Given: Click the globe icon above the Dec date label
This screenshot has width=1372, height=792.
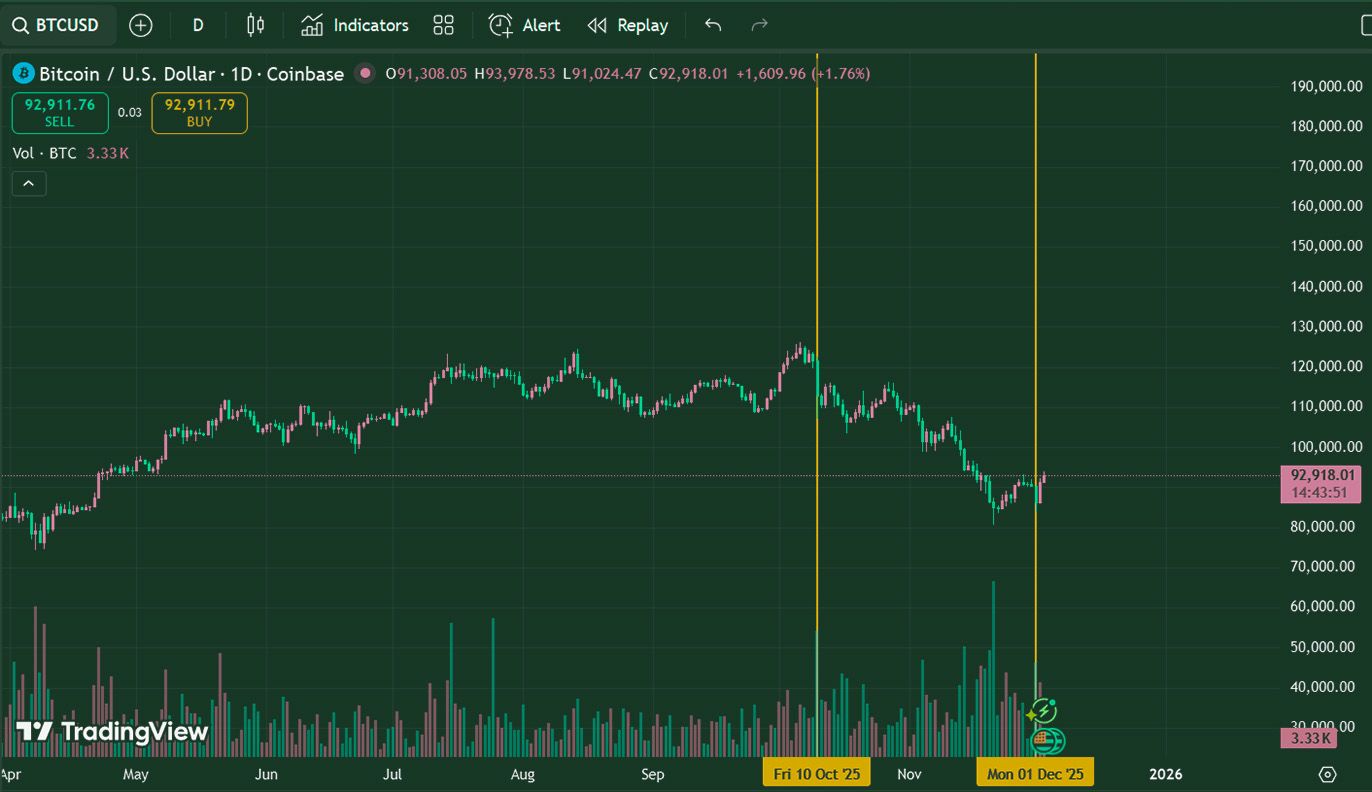Looking at the screenshot, I should (1046, 741).
